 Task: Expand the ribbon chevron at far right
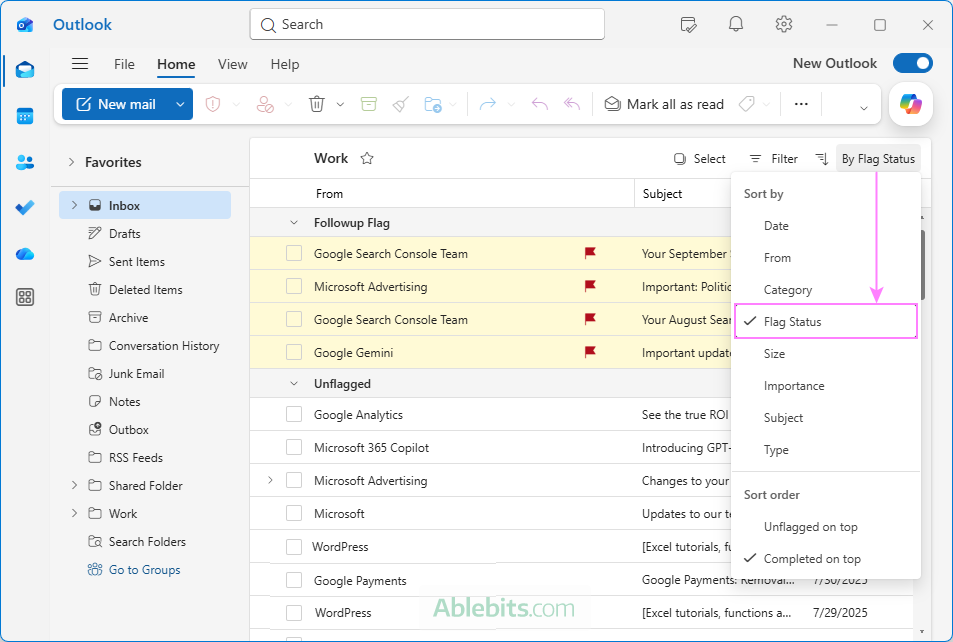tap(863, 108)
